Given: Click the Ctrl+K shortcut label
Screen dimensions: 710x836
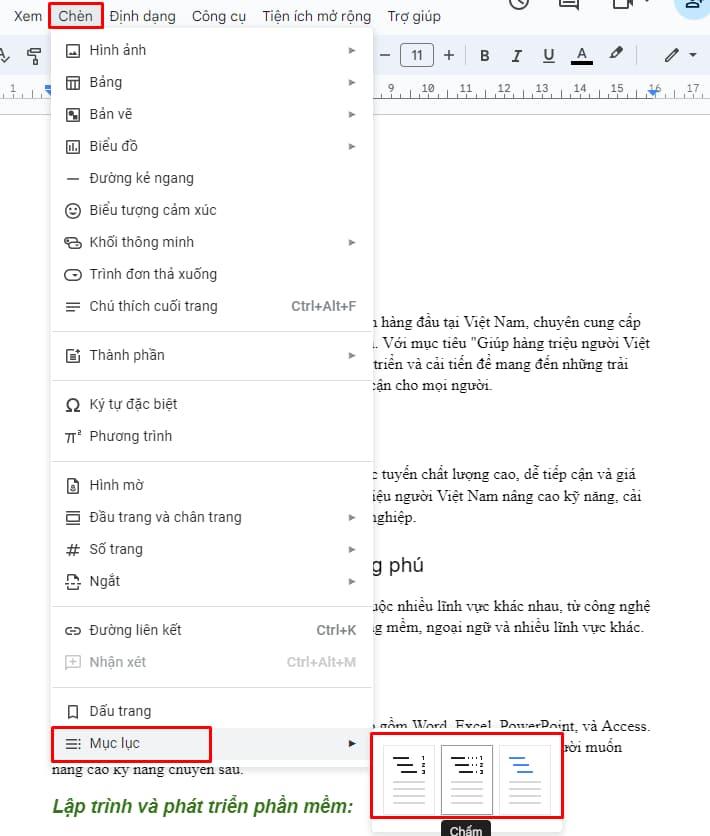Looking at the screenshot, I should 336,631.
